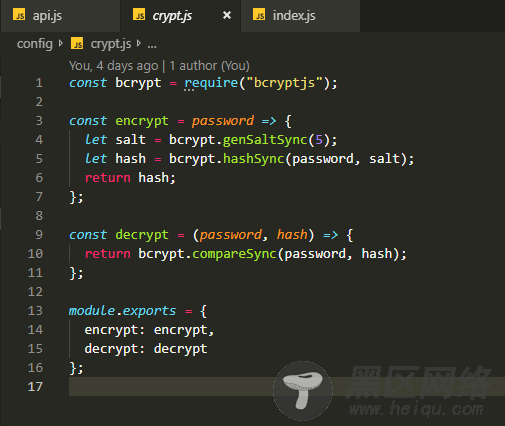Open the index.js tab
The width and height of the screenshot is (505, 426).
pyautogui.click(x=300, y=16)
